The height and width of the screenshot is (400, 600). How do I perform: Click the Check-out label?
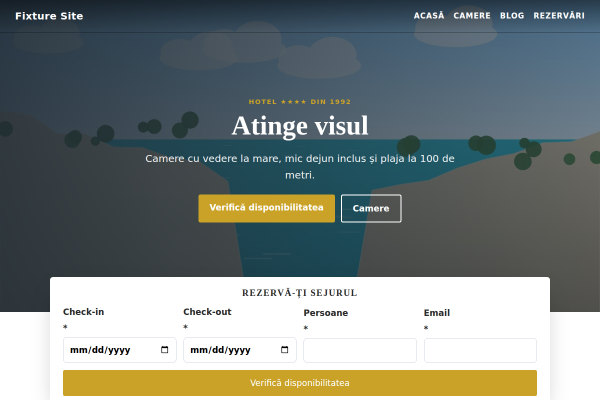[207, 312]
